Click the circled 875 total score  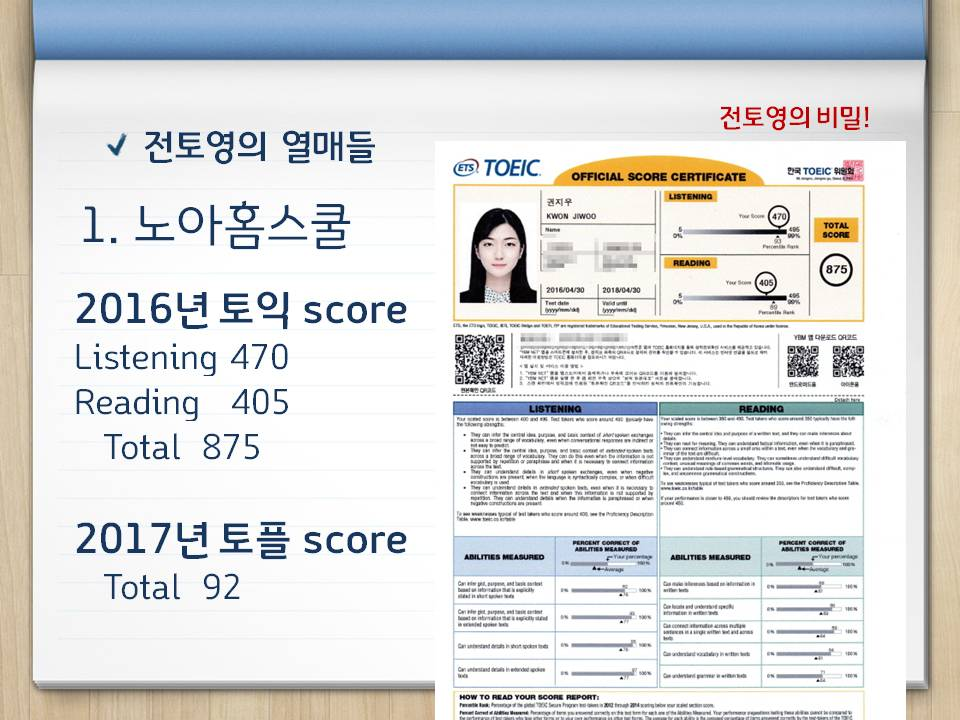[x=835, y=270]
